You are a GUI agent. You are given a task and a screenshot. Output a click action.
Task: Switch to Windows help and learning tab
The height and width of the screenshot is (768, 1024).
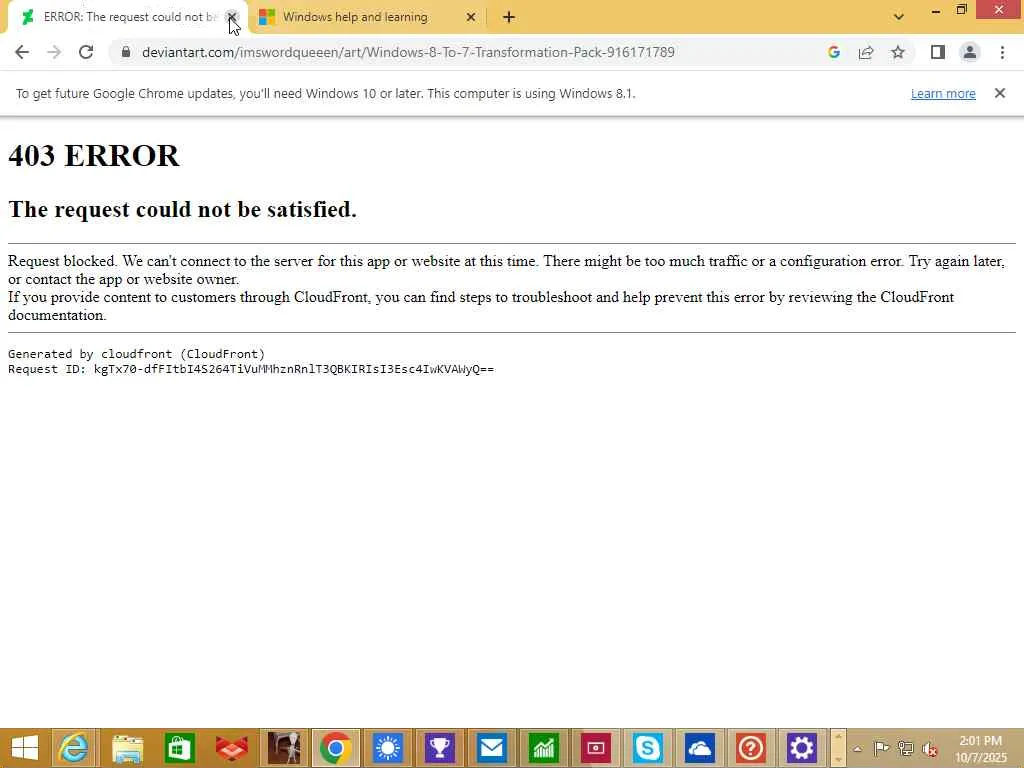tap(355, 17)
